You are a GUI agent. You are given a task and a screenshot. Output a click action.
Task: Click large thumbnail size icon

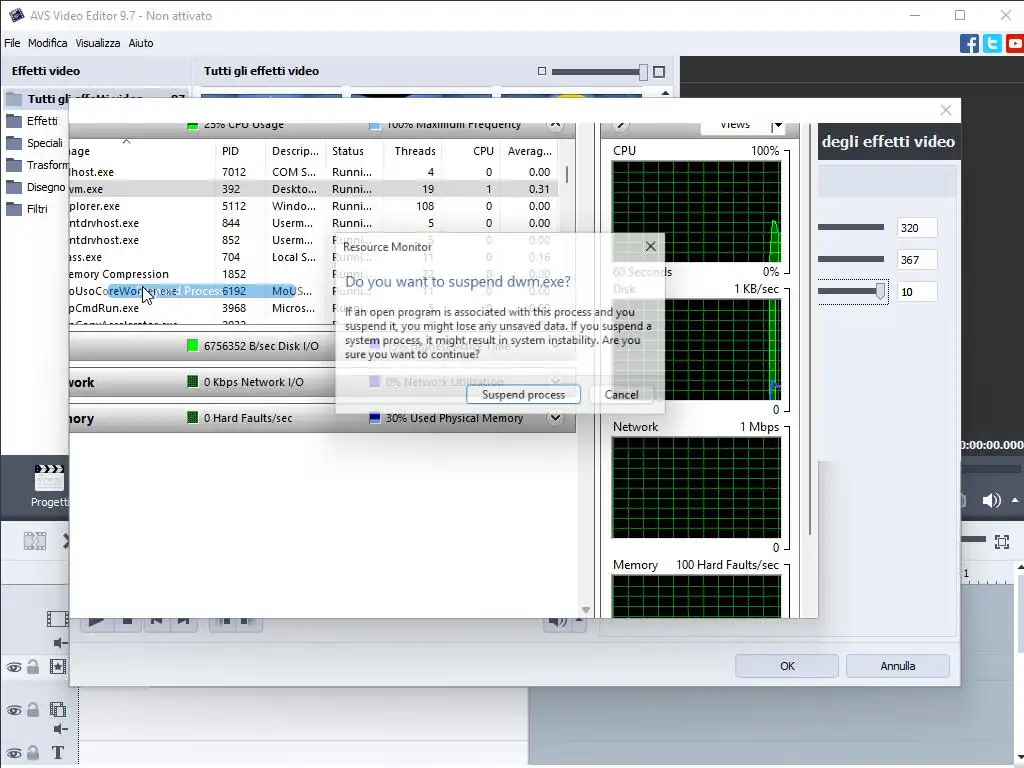click(x=659, y=72)
